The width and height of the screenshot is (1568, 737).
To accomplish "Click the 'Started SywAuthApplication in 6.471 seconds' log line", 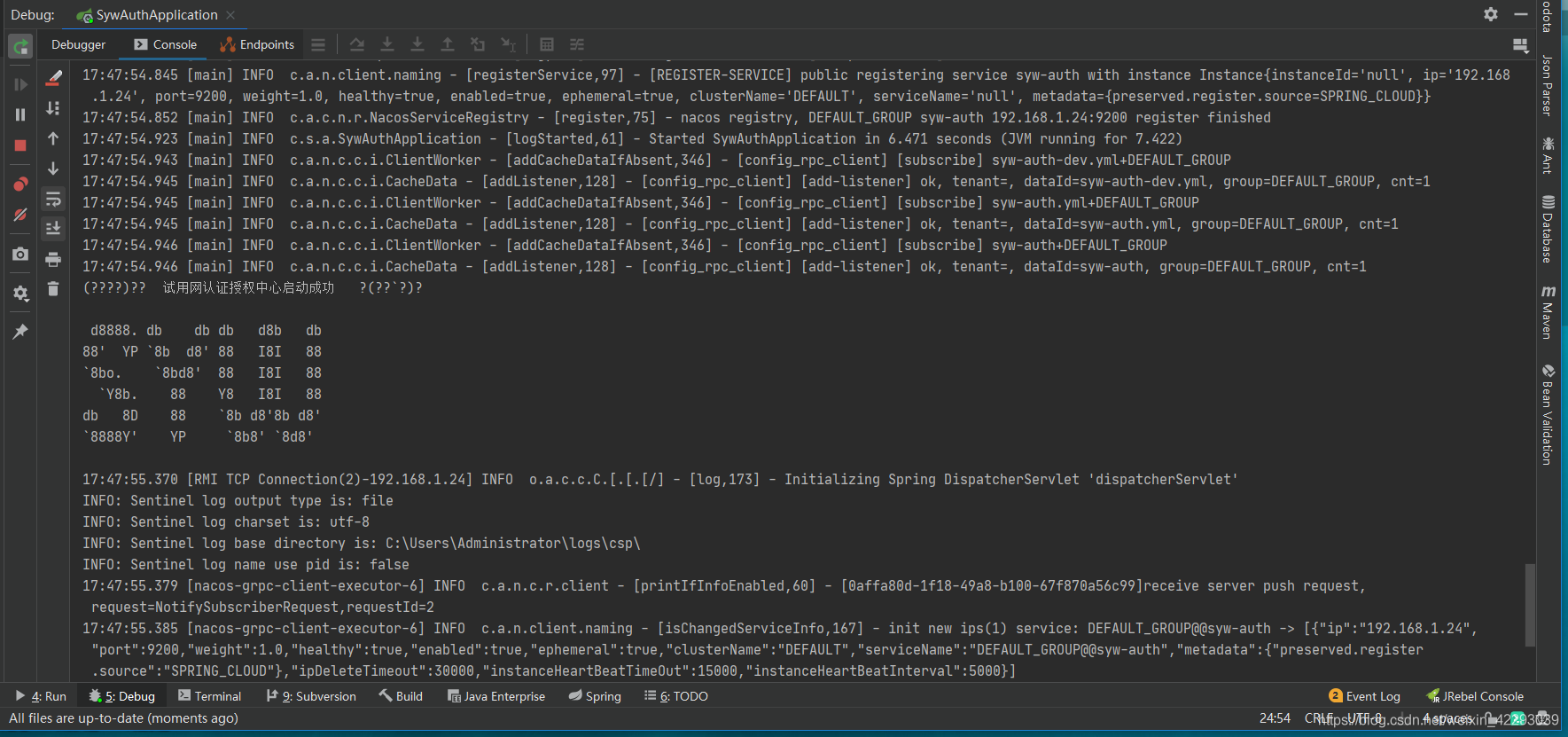I will pos(632,138).
